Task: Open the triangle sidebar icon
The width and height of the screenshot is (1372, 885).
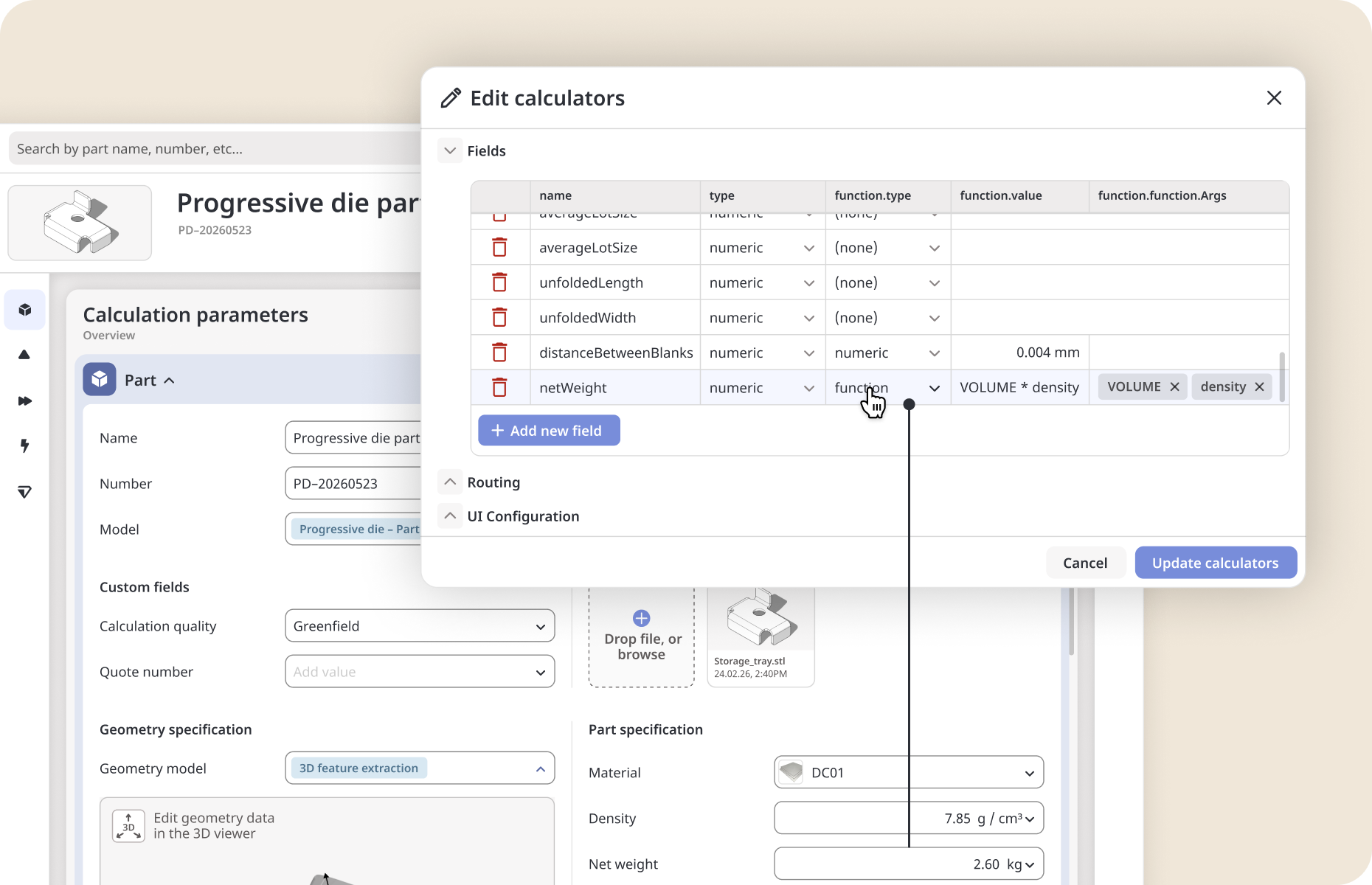Action: [24, 355]
